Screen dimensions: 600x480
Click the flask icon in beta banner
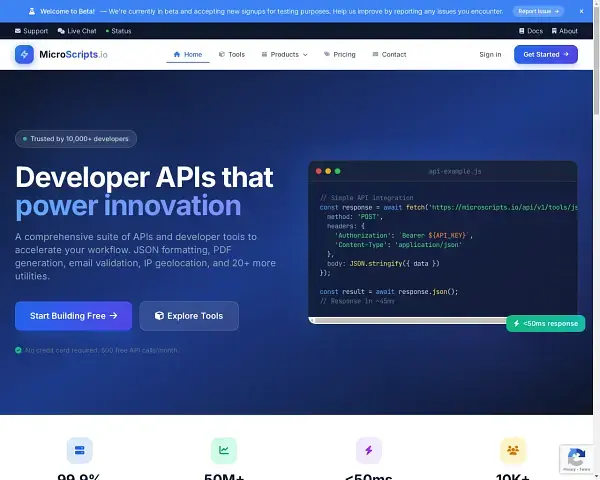[33, 11]
